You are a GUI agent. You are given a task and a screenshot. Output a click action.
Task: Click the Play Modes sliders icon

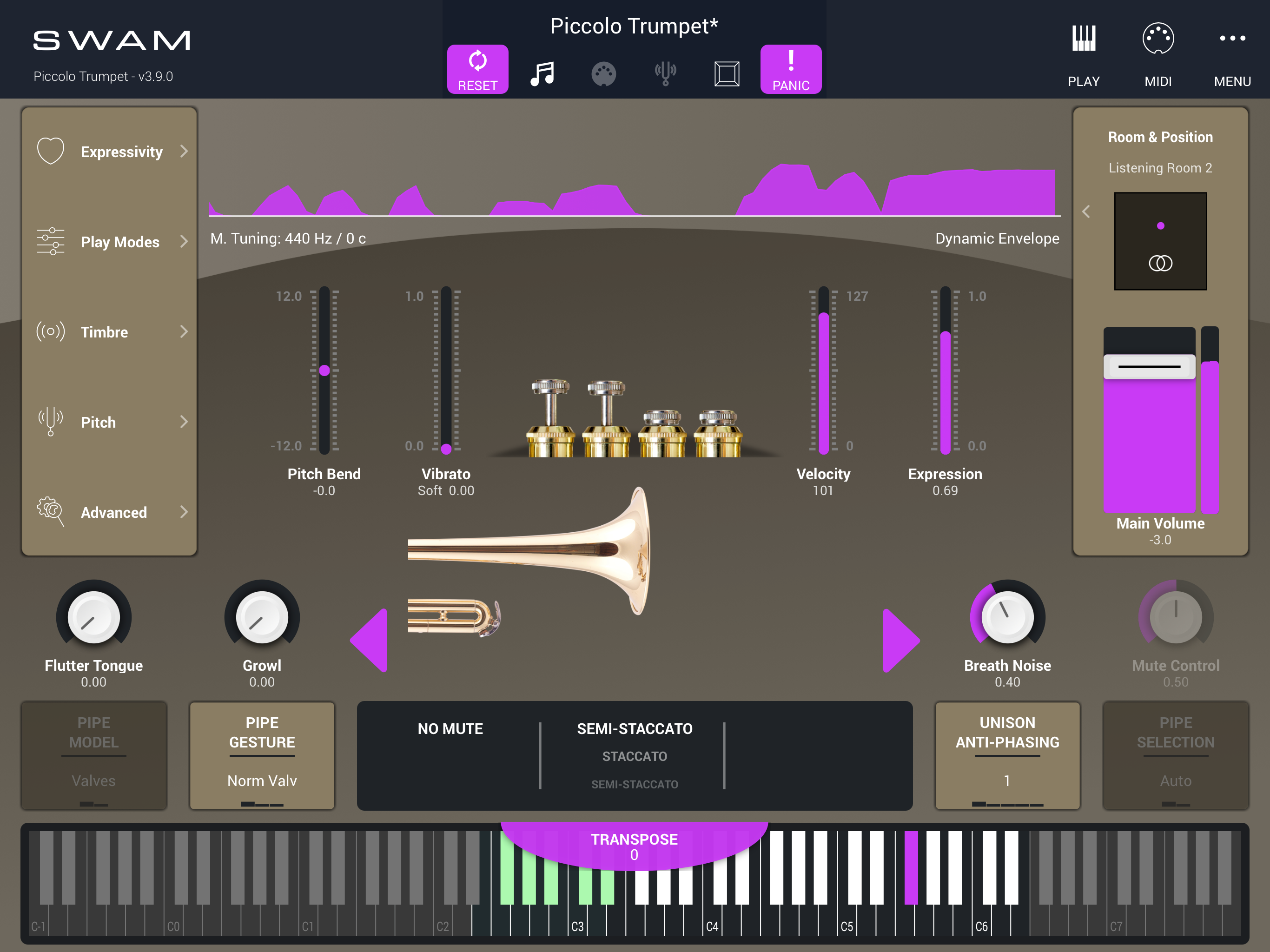[x=51, y=241]
